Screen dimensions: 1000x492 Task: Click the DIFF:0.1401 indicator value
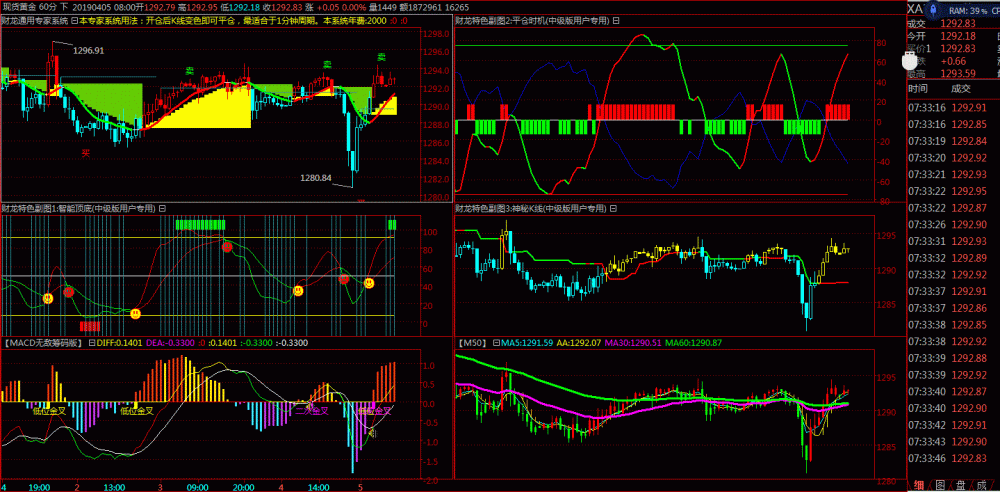click(x=119, y=343)
